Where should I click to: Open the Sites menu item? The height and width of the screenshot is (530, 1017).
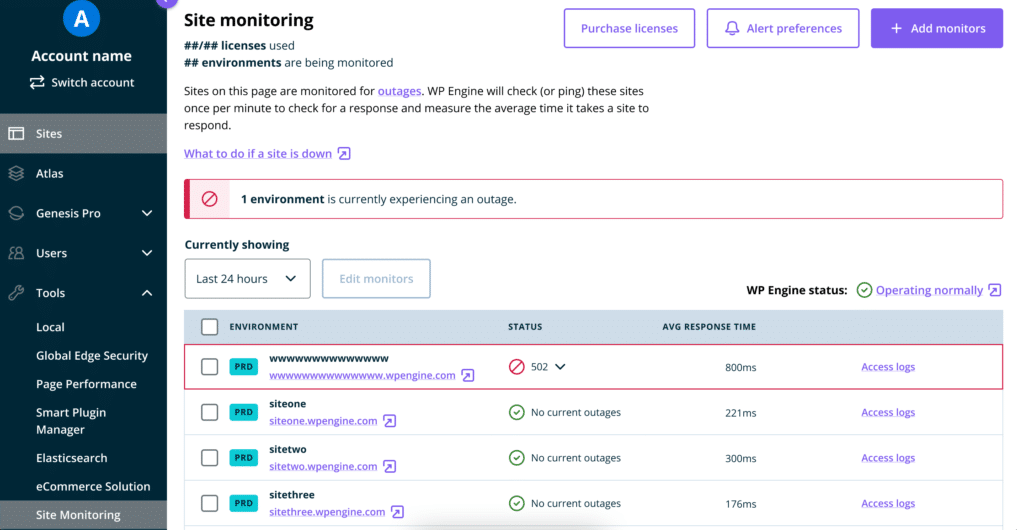click(x=83, y=134)
